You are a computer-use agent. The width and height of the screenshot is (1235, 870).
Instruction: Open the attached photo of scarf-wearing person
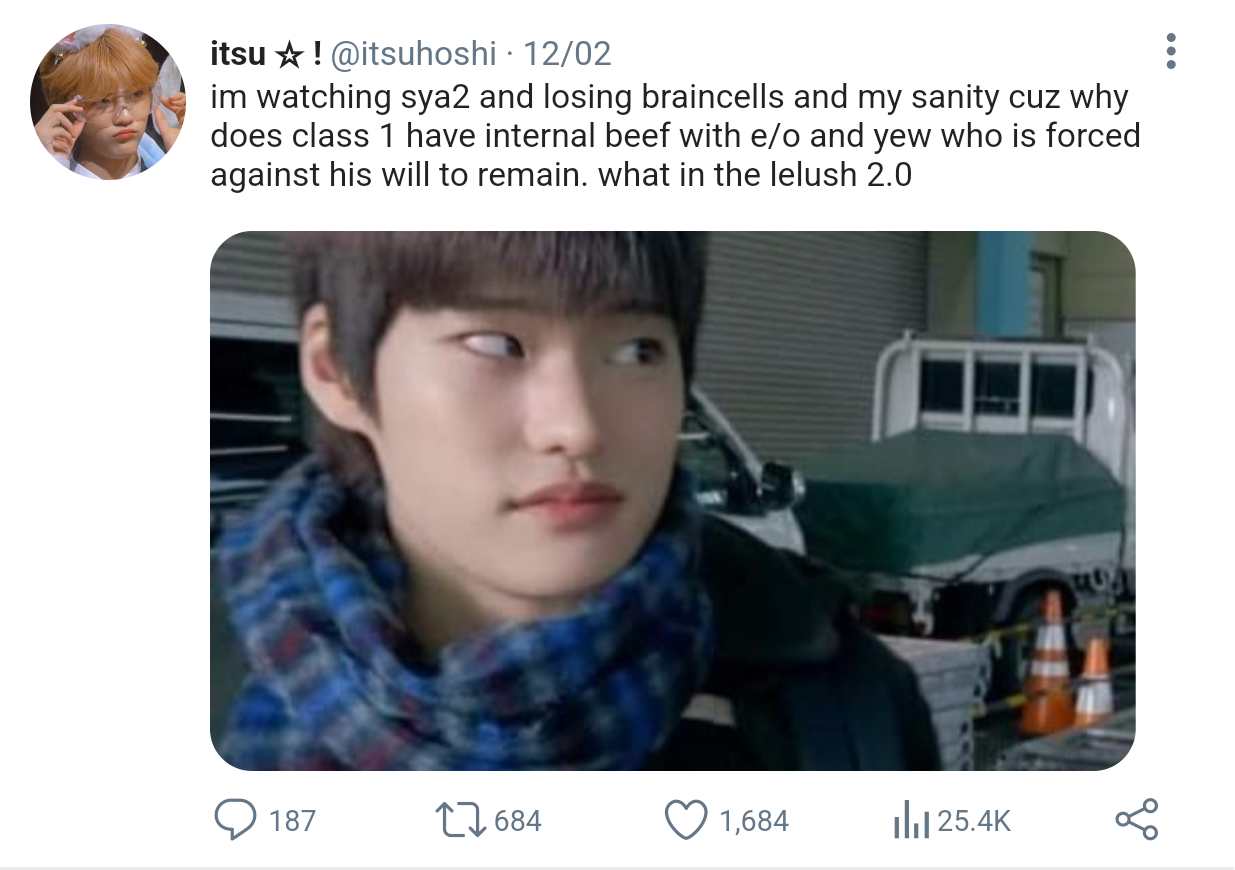(672, 501)
